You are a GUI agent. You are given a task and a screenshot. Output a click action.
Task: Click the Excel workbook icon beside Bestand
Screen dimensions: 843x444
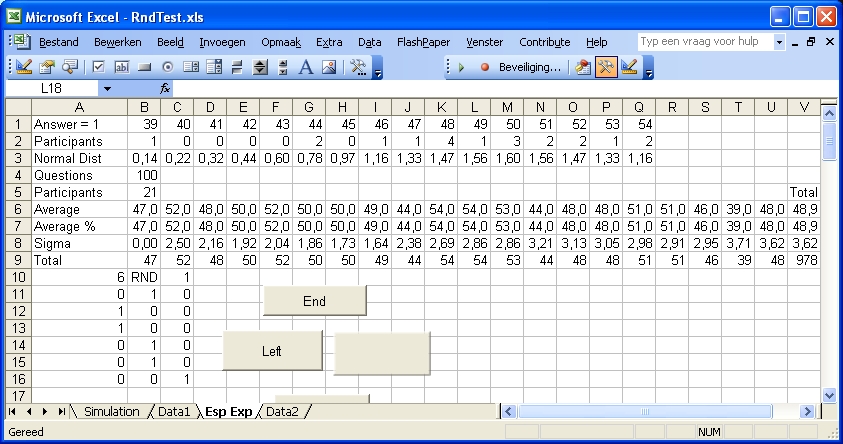point(22,42)
